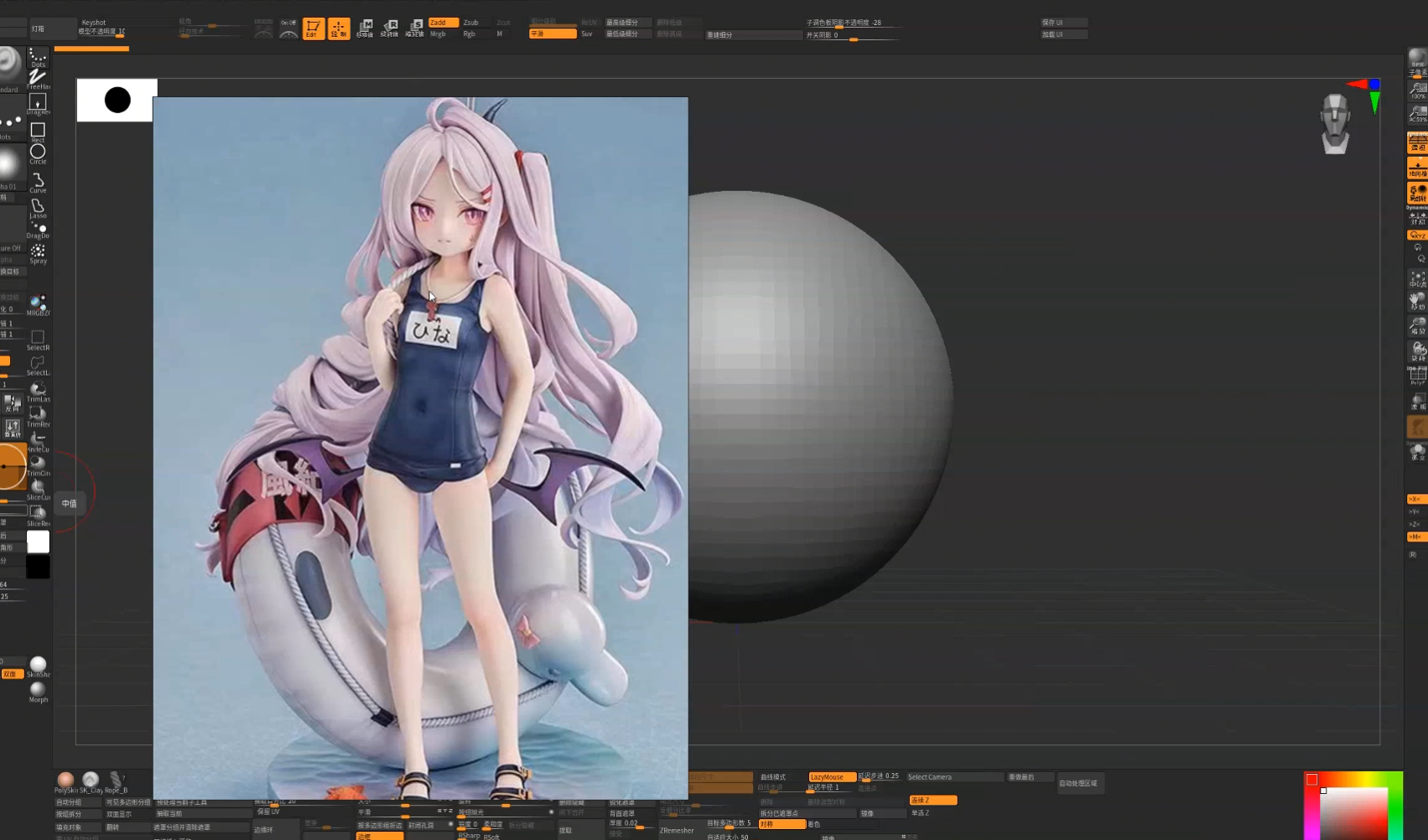The width and height of the screenshot is (1428, 840).
Task: Choose the TrimLasso brush
Action: coord(38,391)
